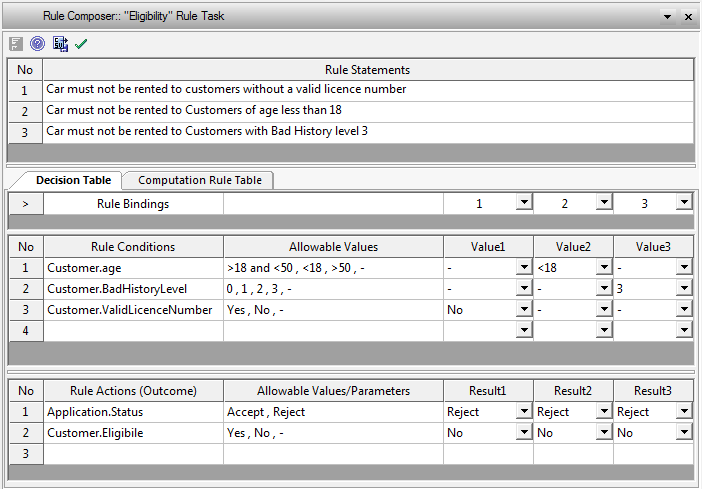Click the Allowable Values header in conditions table
This screenshot has height=489, width=702.
point(334,247)
